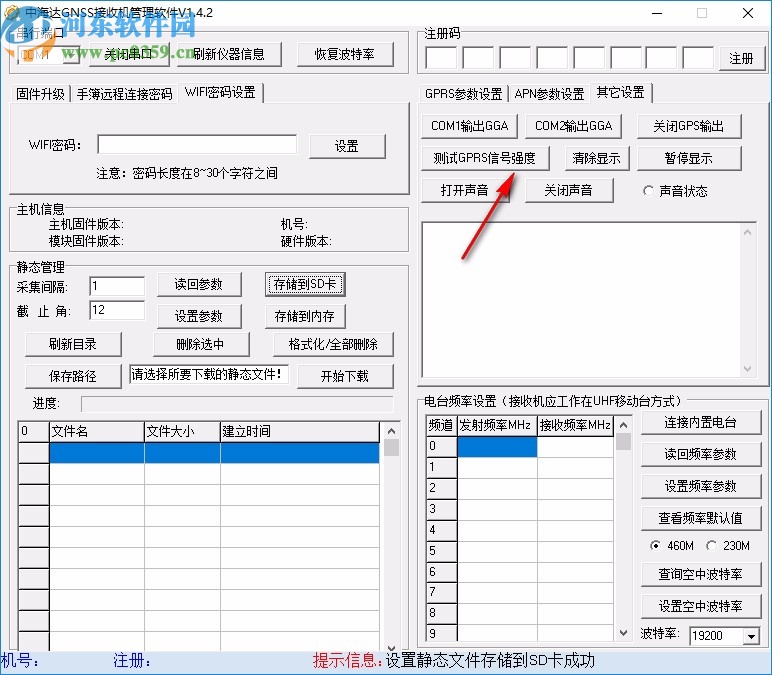Image resolution: width=772 pixels, height=675 pixels.
Task: Click the download progress bar
Action: [237, 404]
